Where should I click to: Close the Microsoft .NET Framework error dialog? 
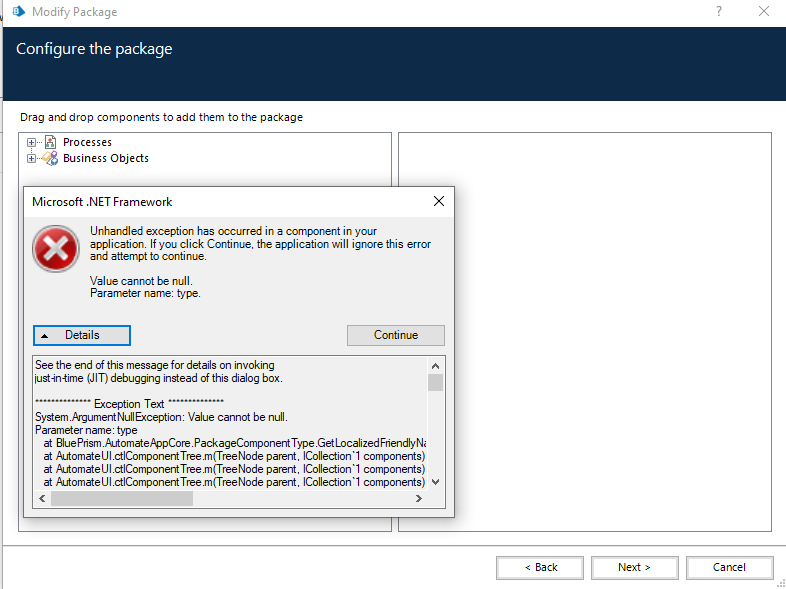(x=438, y=202)
